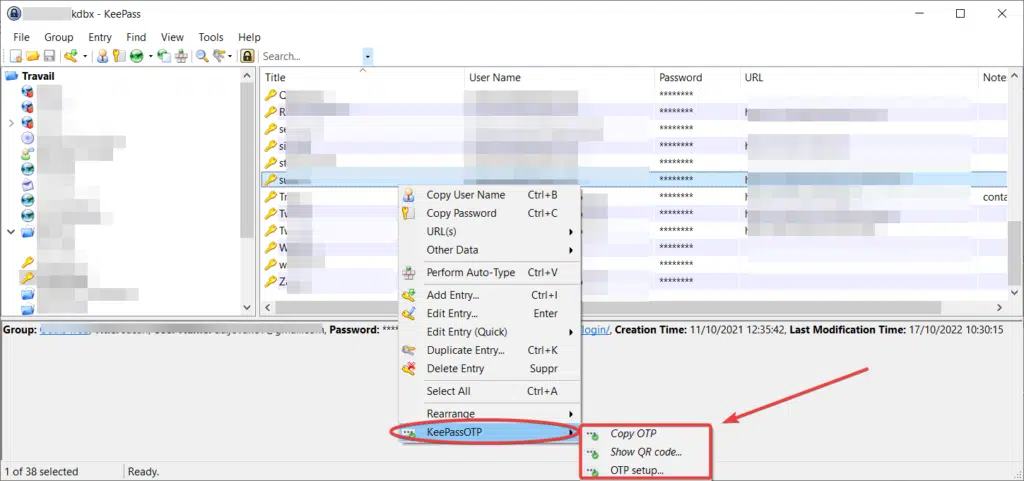Open the URL(s) submenu
Image resolution: width=1024 pixels, height=481 pixels.
(x=490, y=232)
